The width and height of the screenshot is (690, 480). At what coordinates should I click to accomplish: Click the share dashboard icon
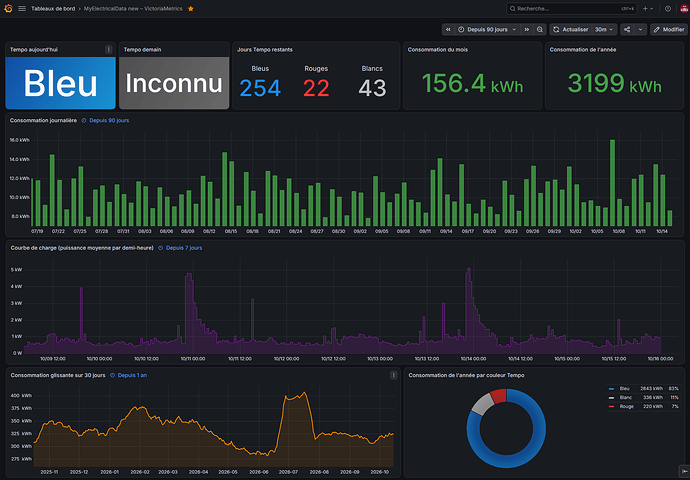(x=627, y=29)
